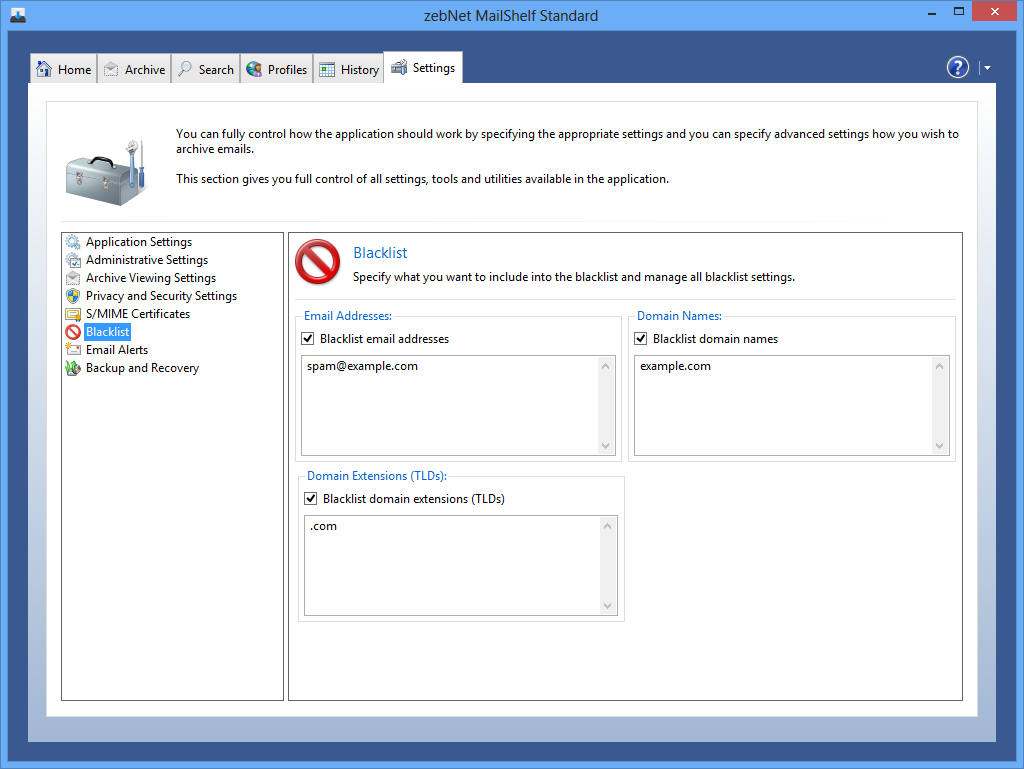
Task: Click the Archive Viewing Settings envelope icon
Action: tap(72, 278)
